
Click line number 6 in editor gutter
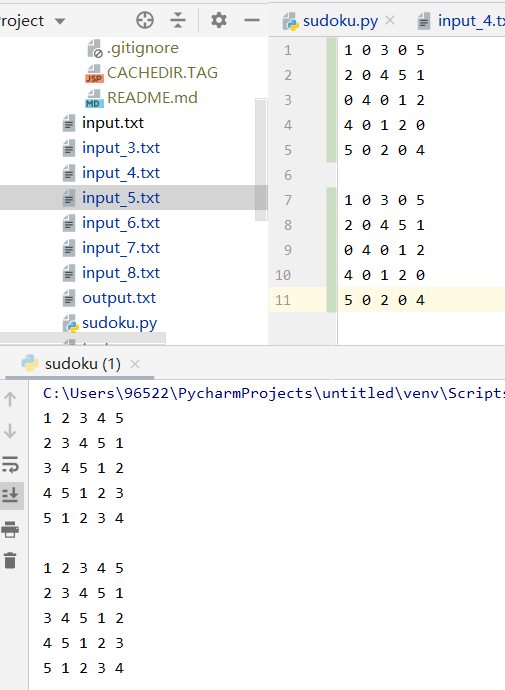click(288, 175)
